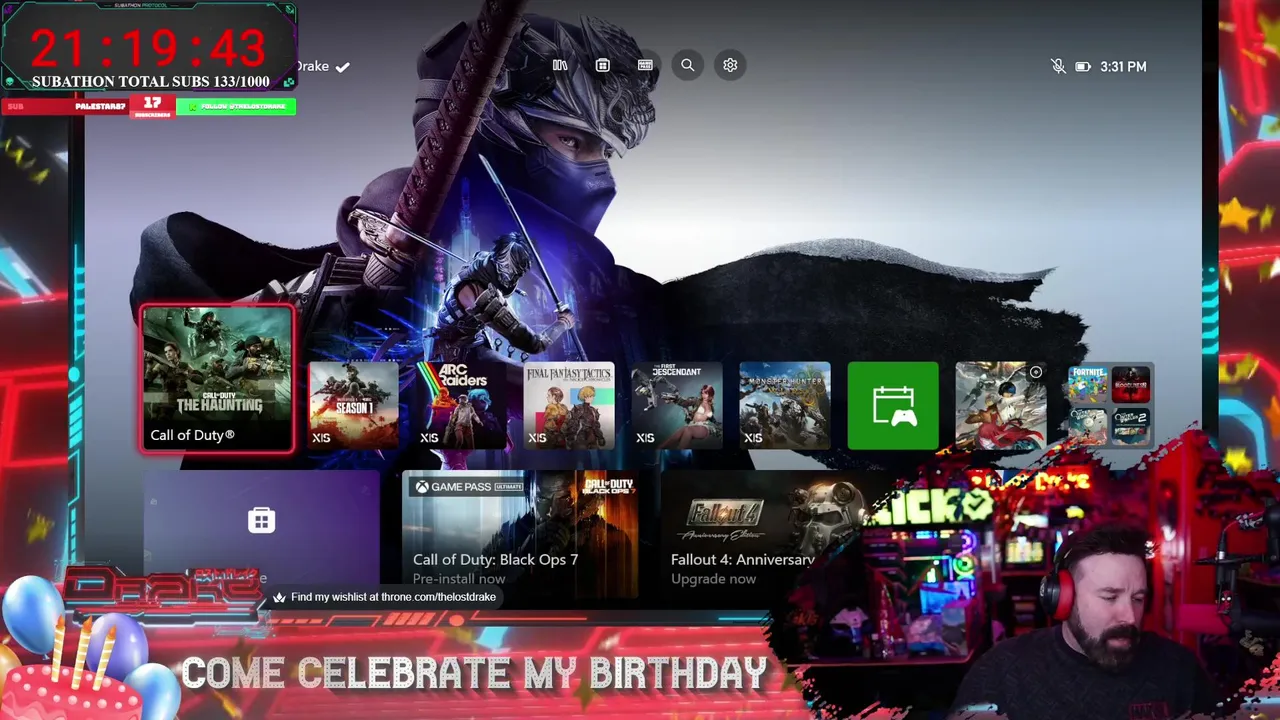
Task: Open the Search magnifier icon
Action: coord(688,65)
